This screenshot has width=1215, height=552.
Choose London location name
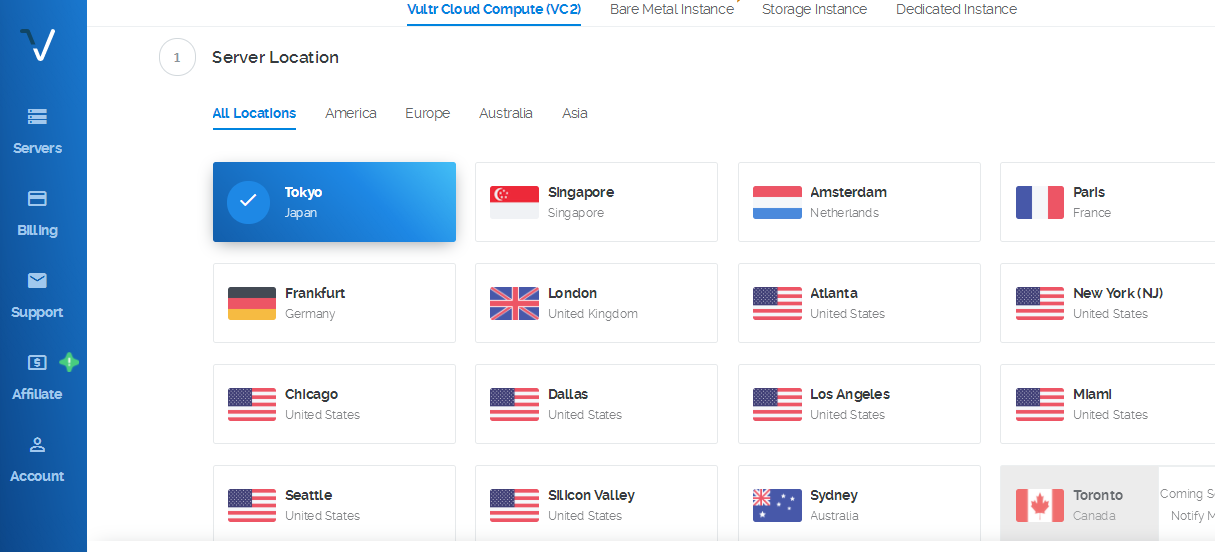pyautogui.click(x=572, y=293)
